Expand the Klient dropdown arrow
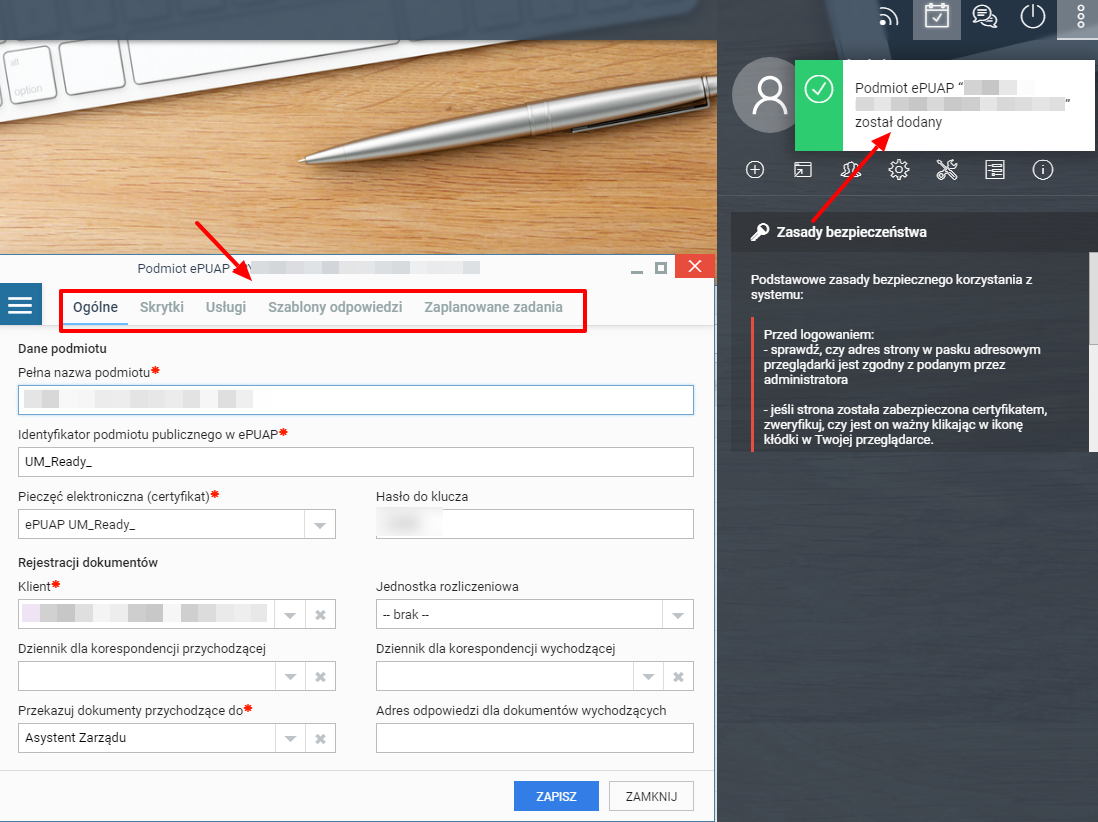 click(290, 615)
